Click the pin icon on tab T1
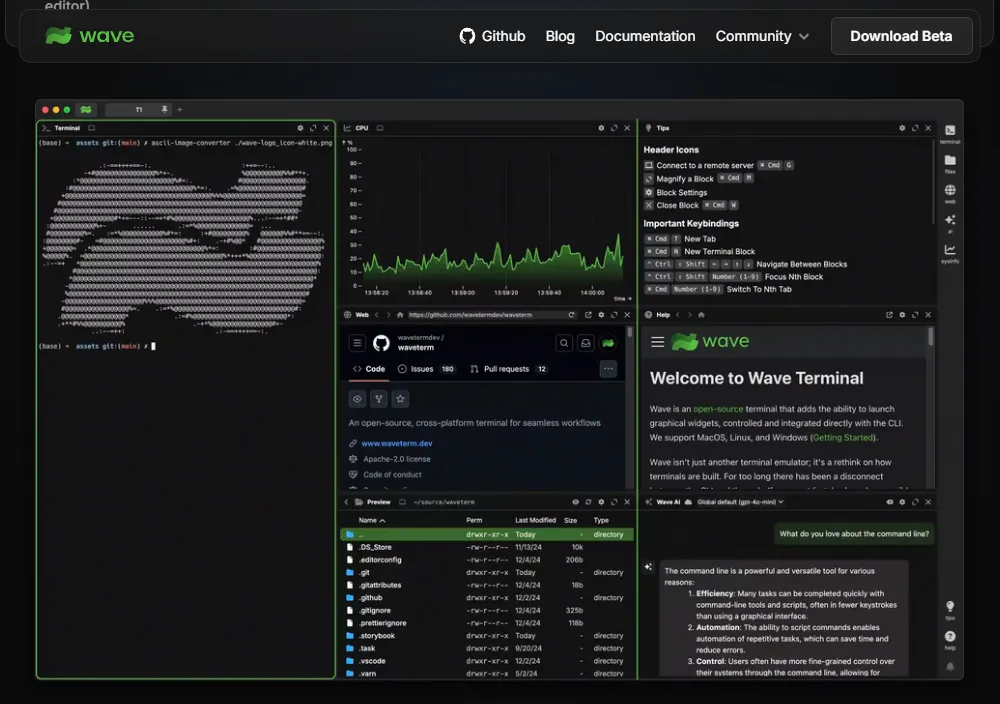 165,110
